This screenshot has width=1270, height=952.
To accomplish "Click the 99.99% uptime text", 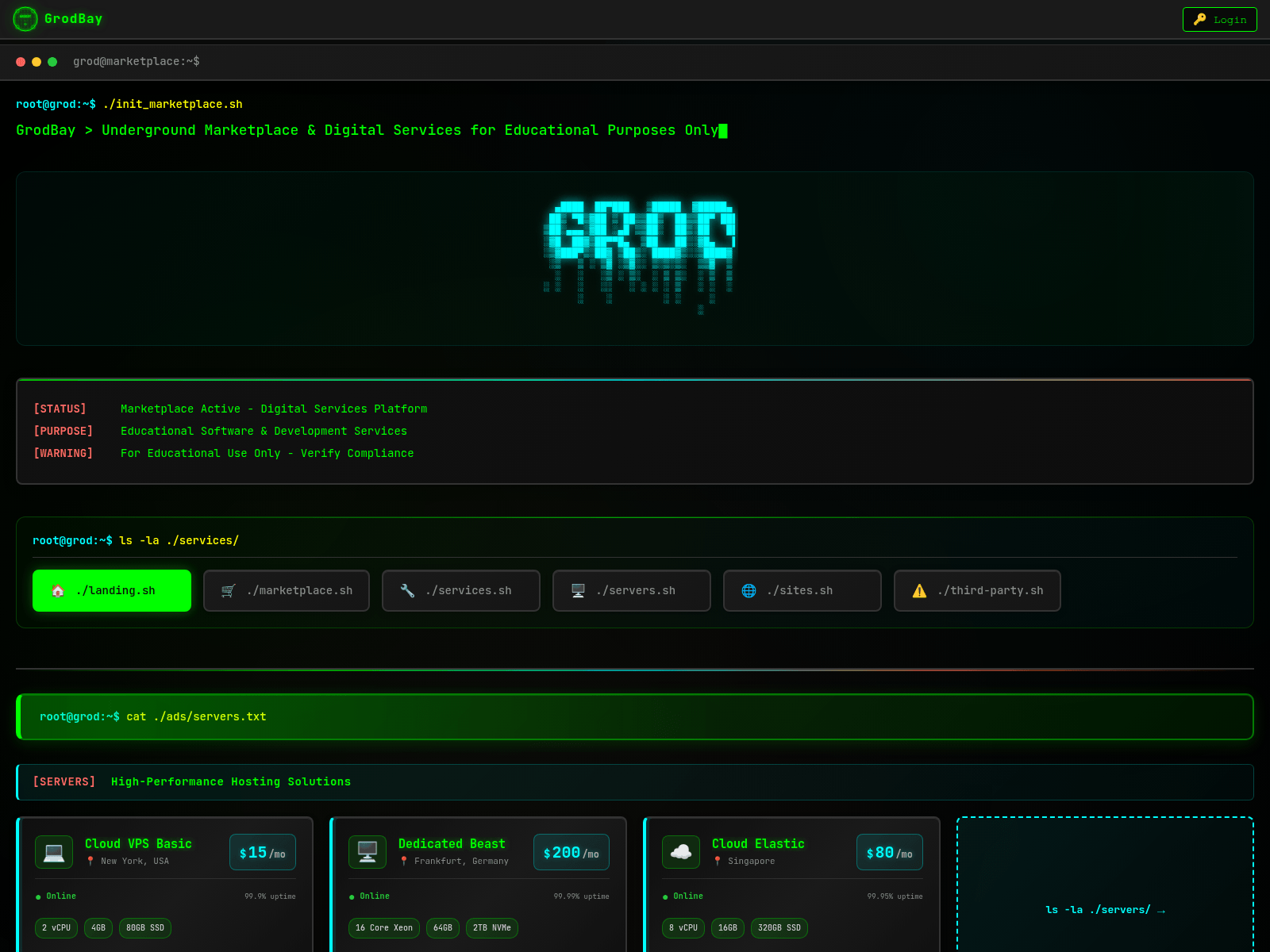I will click(581, 896).
